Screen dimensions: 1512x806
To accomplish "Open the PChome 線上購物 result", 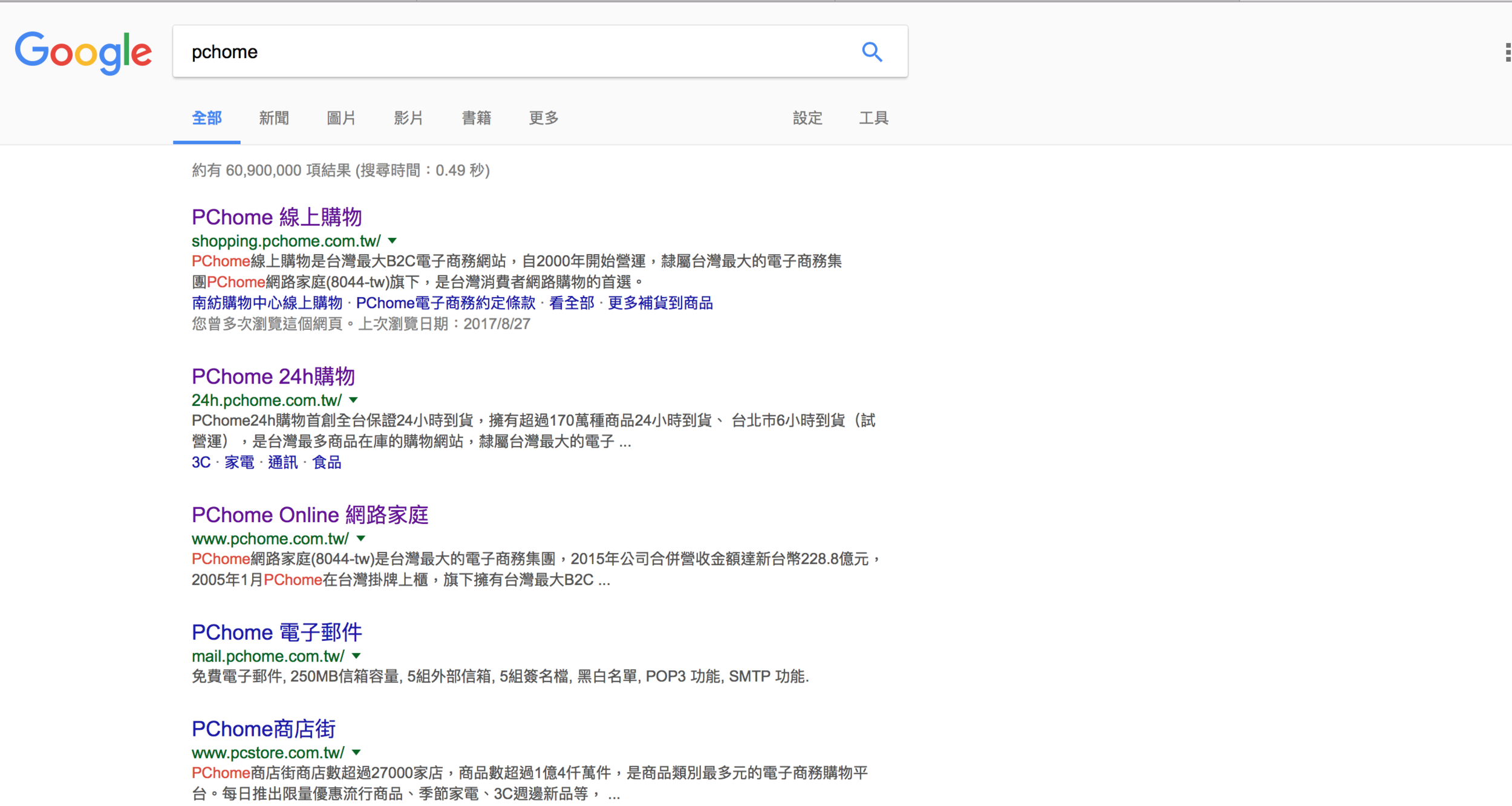I will point(276,217).
